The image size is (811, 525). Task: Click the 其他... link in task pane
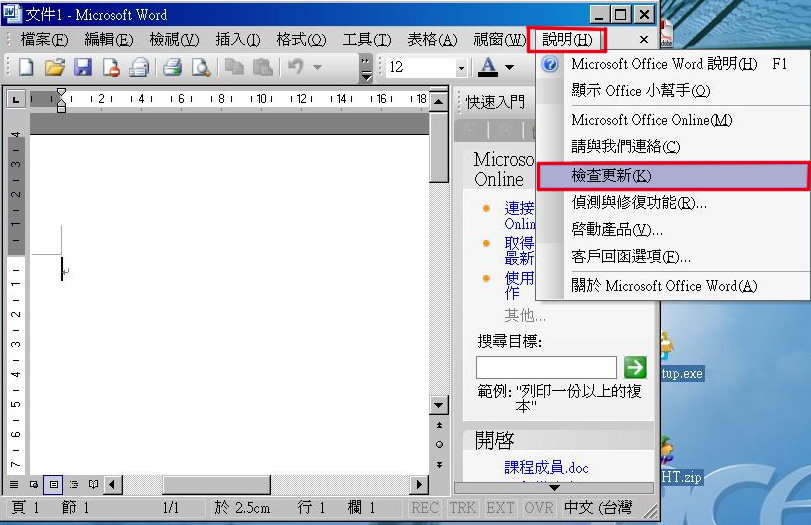[524, 315]
